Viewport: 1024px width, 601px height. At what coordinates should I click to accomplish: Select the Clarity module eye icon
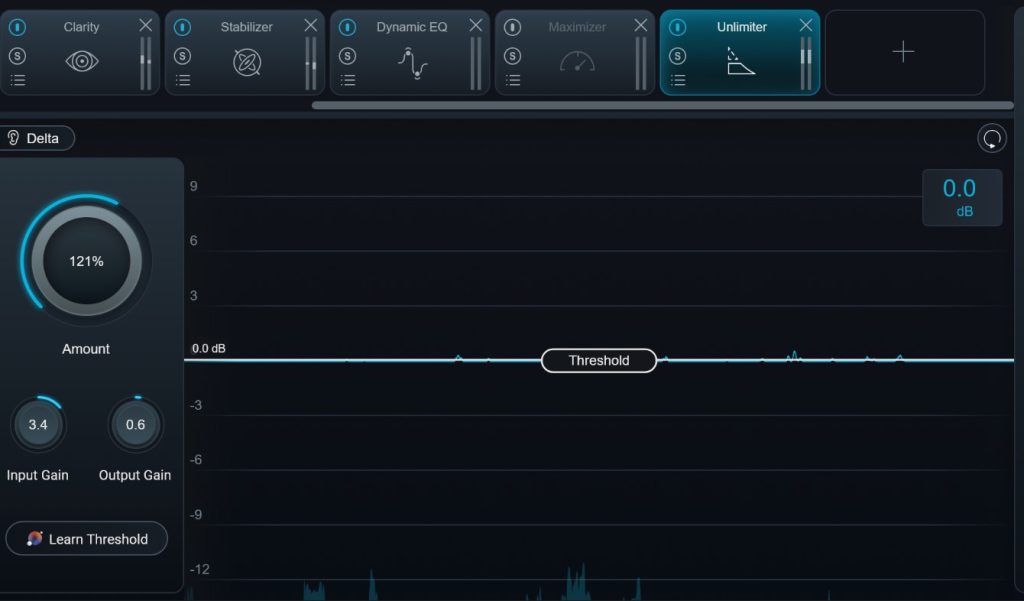(x=82, y=62)
